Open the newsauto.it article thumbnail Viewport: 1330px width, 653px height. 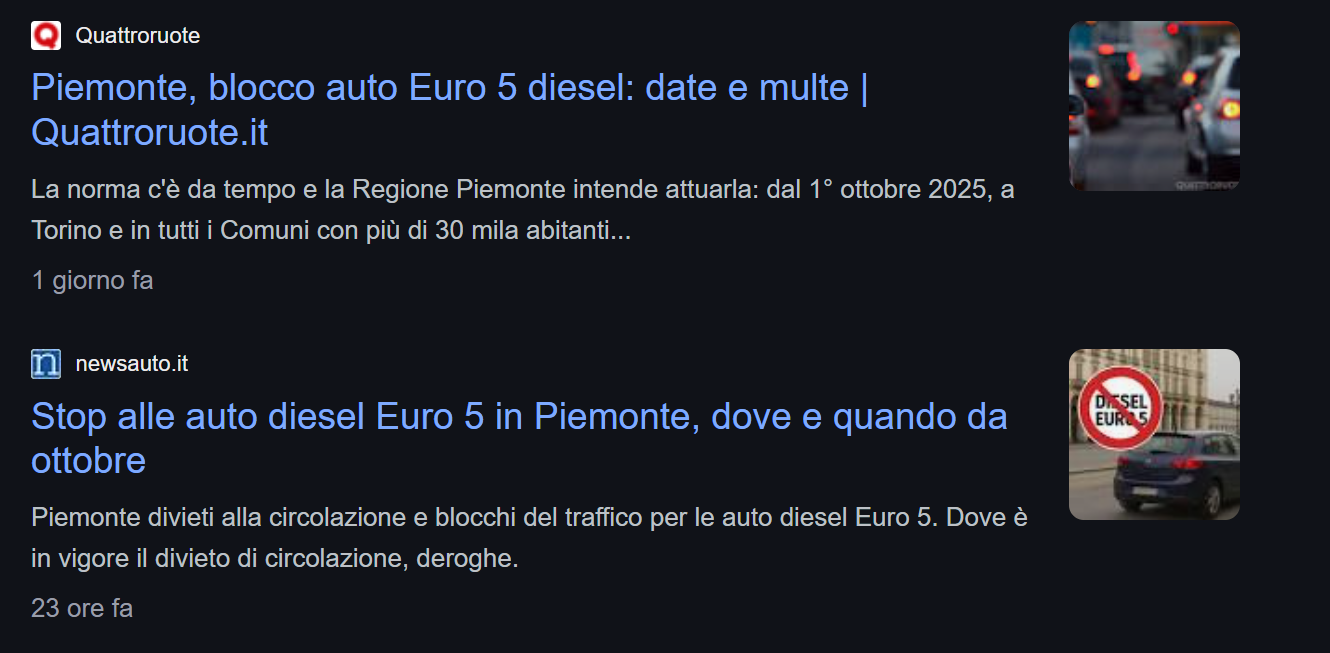tap(1154, 434)
